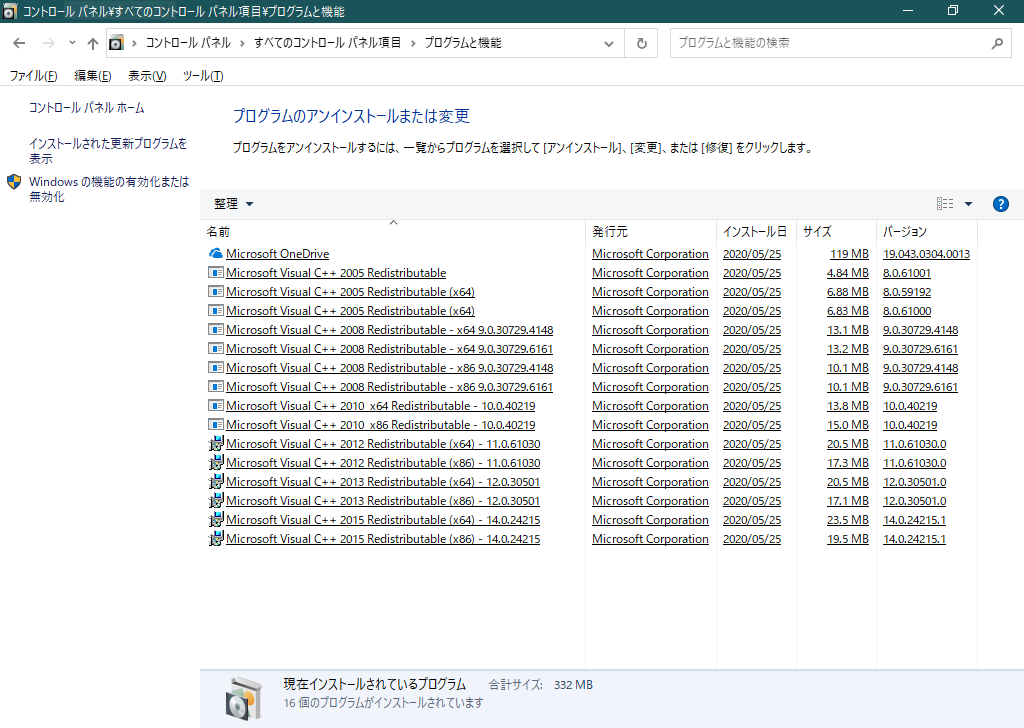This screenshot has width=1024, height=728.
Task: Expand the view options dropdown arrow
Action: point(968,204)
